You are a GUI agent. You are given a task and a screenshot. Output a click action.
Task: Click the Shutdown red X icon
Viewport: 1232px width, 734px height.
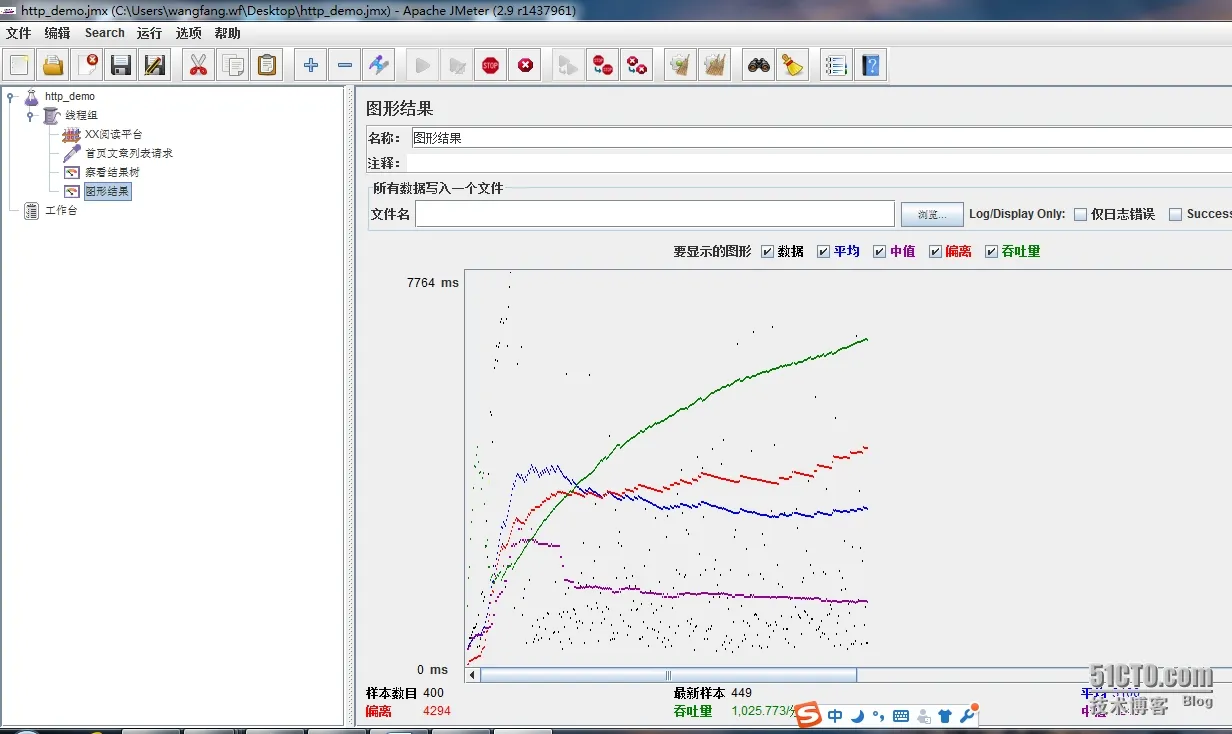click(x=525, y=65)
